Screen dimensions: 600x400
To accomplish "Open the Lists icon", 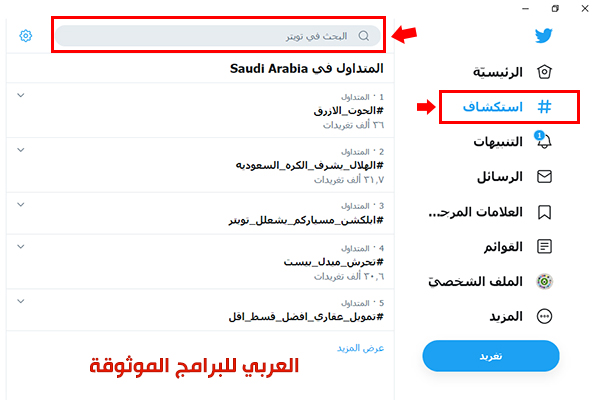I will click(545, 246).
